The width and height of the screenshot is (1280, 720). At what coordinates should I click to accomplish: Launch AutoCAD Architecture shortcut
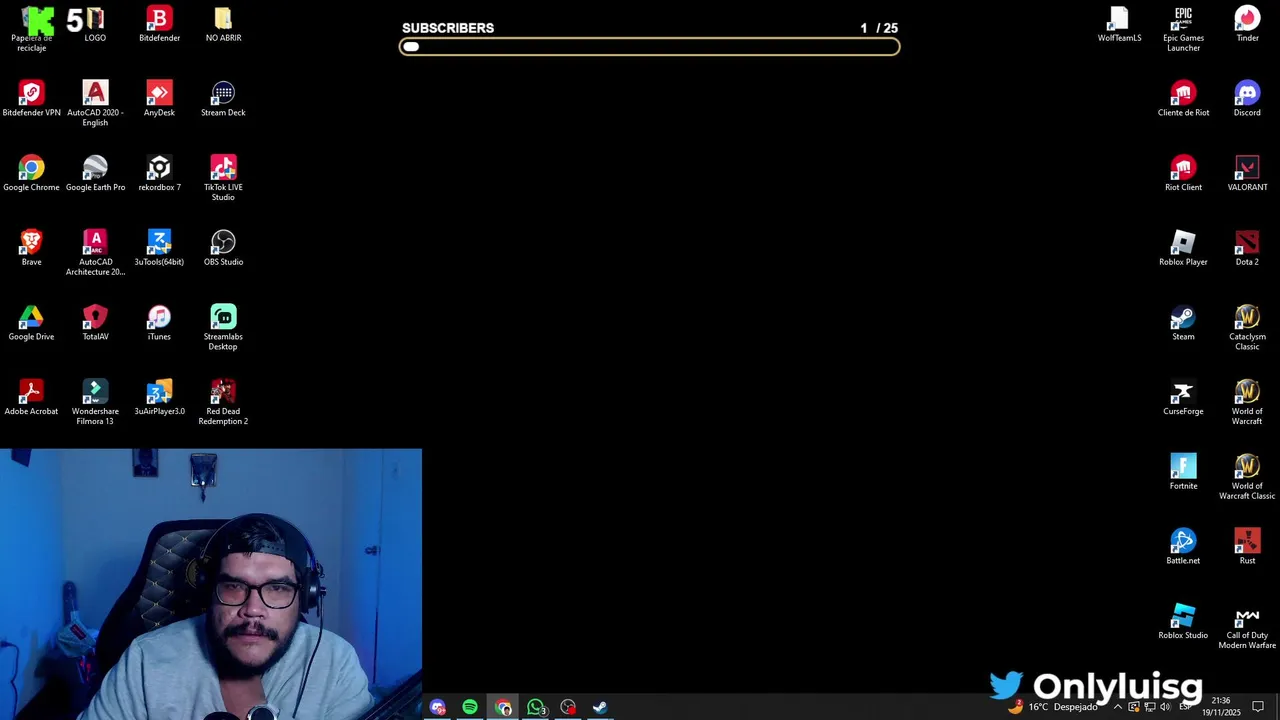pos(95,252)
